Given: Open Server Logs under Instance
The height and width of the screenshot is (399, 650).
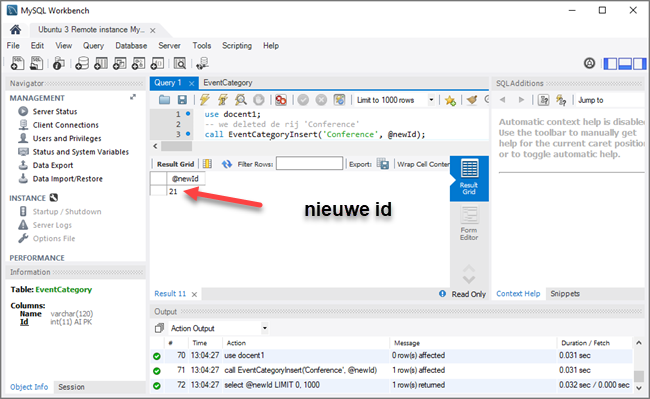Looking at the screenshot, I should point(52,225).
